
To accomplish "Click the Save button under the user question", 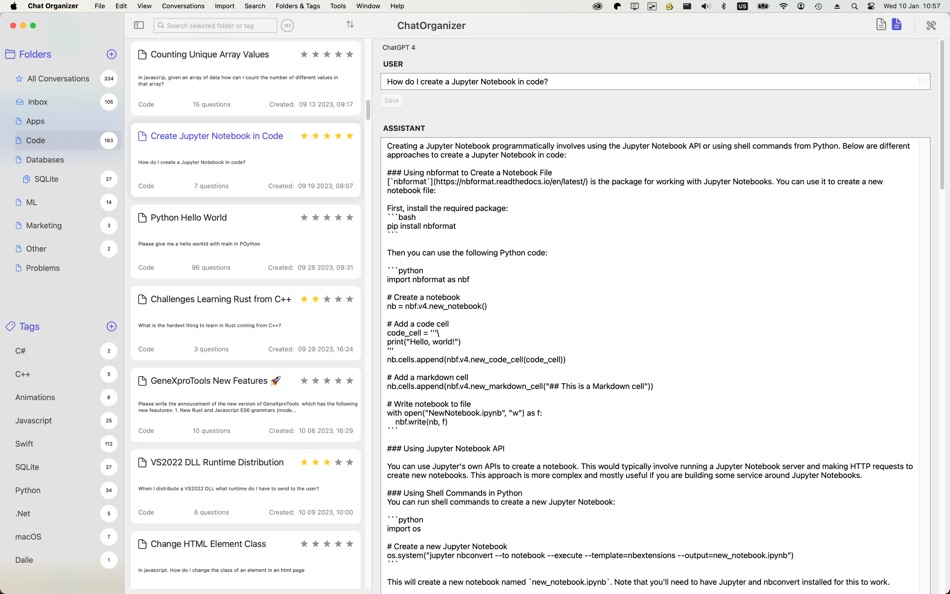I will 390,100.
